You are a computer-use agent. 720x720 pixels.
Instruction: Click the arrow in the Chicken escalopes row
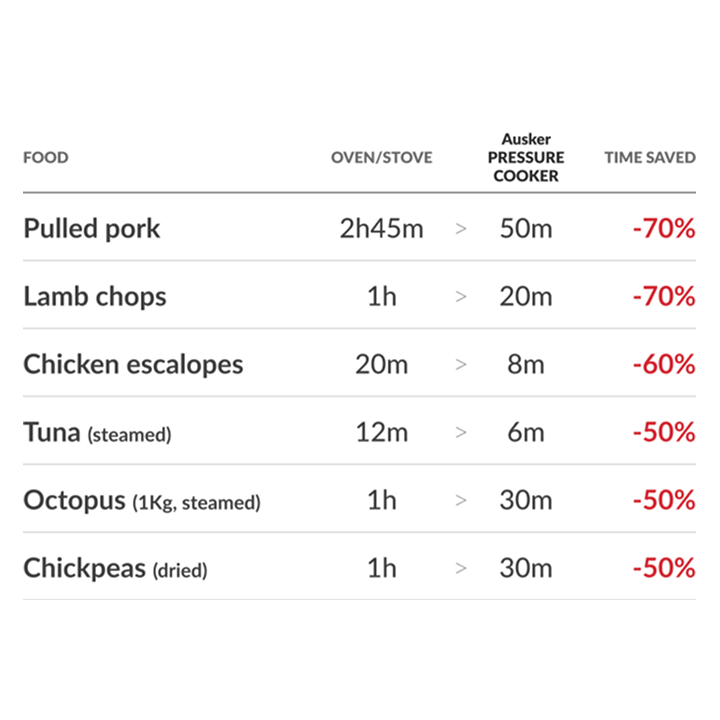[x=461, y=365]
